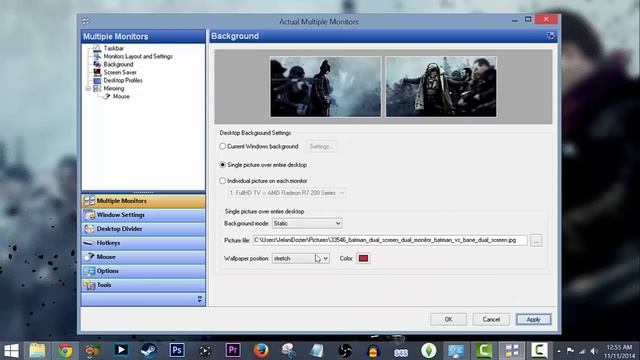Switch to Window Settings section

(x=143, y=215)
